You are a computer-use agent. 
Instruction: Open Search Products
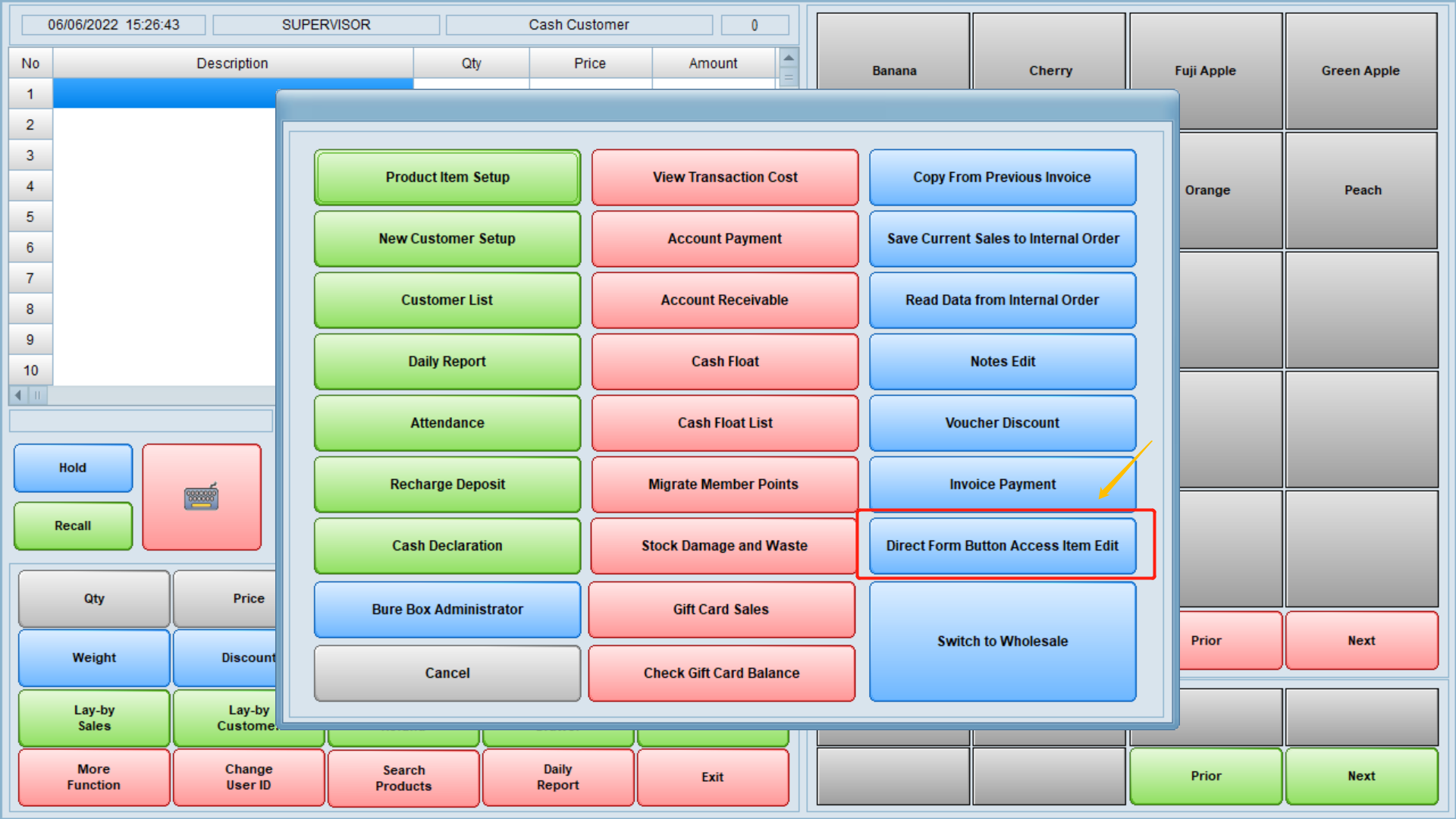click(403, 777)
